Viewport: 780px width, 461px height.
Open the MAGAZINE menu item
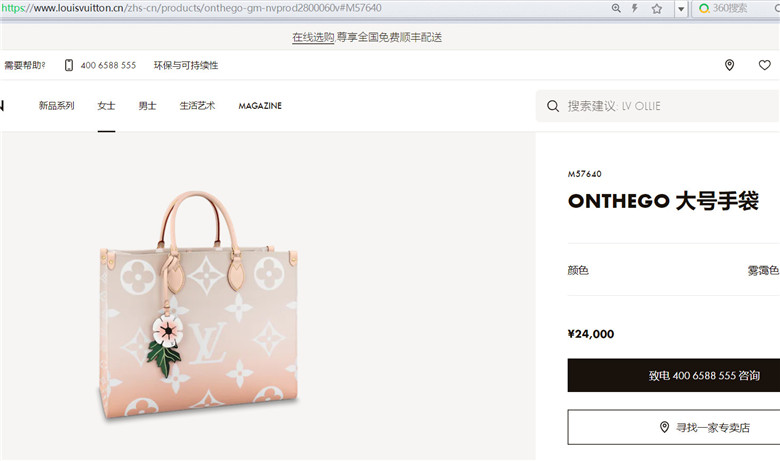pyautogui.click(x=260, y=106)
